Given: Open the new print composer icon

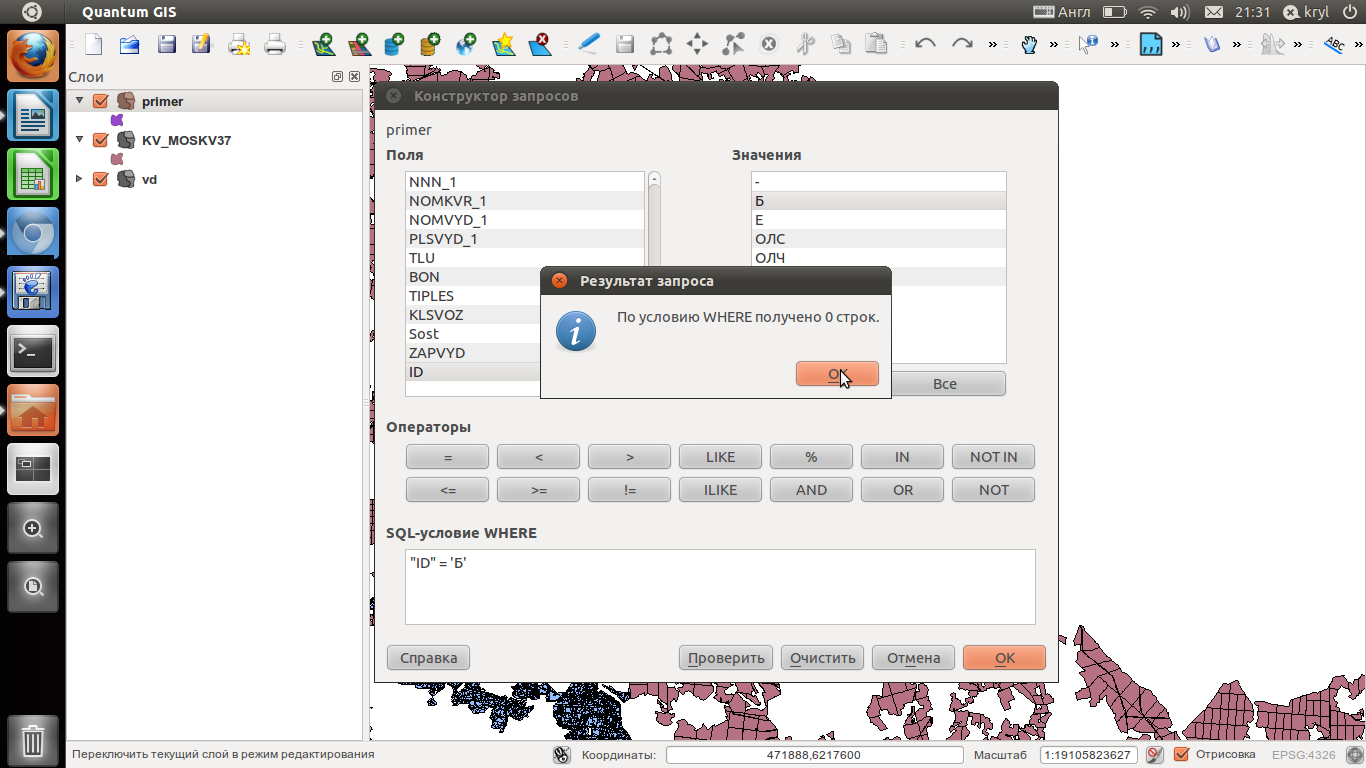Looking at the screenshot, I should coord(238,44).
